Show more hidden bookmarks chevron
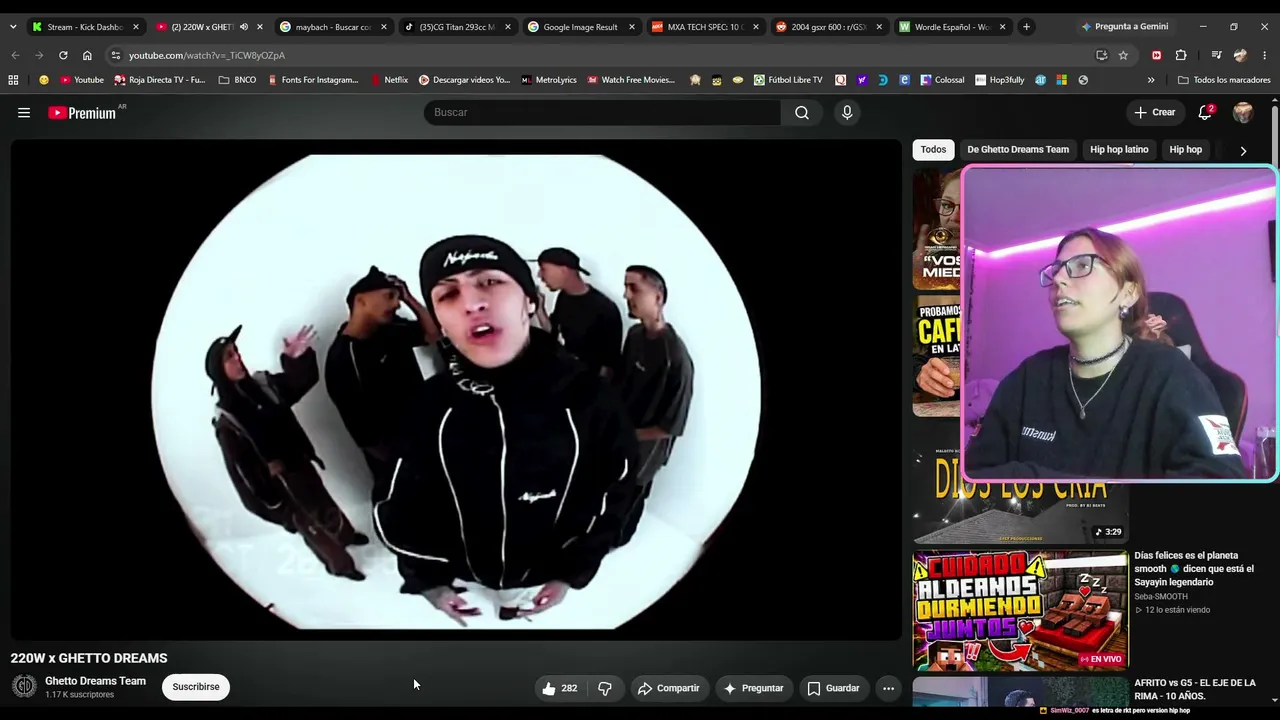This screenshot has height=720, width=1280. (1151, 80)
